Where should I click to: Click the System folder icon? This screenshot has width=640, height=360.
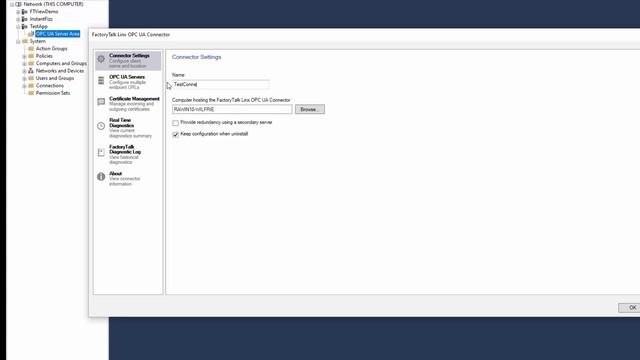(25, 41)
